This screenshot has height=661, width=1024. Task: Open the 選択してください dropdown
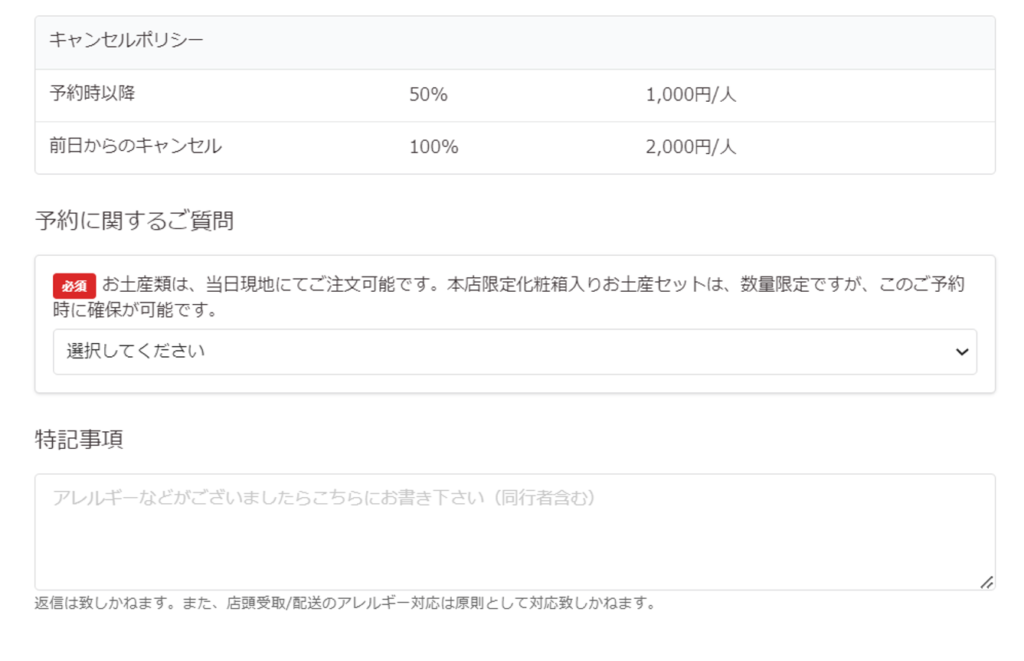click(500, 352)
